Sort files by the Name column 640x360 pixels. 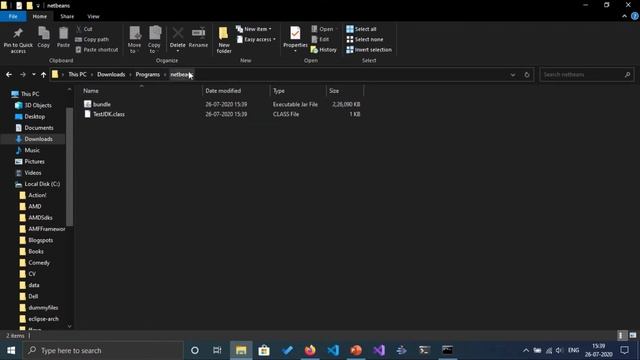click(x=141, y=91)
